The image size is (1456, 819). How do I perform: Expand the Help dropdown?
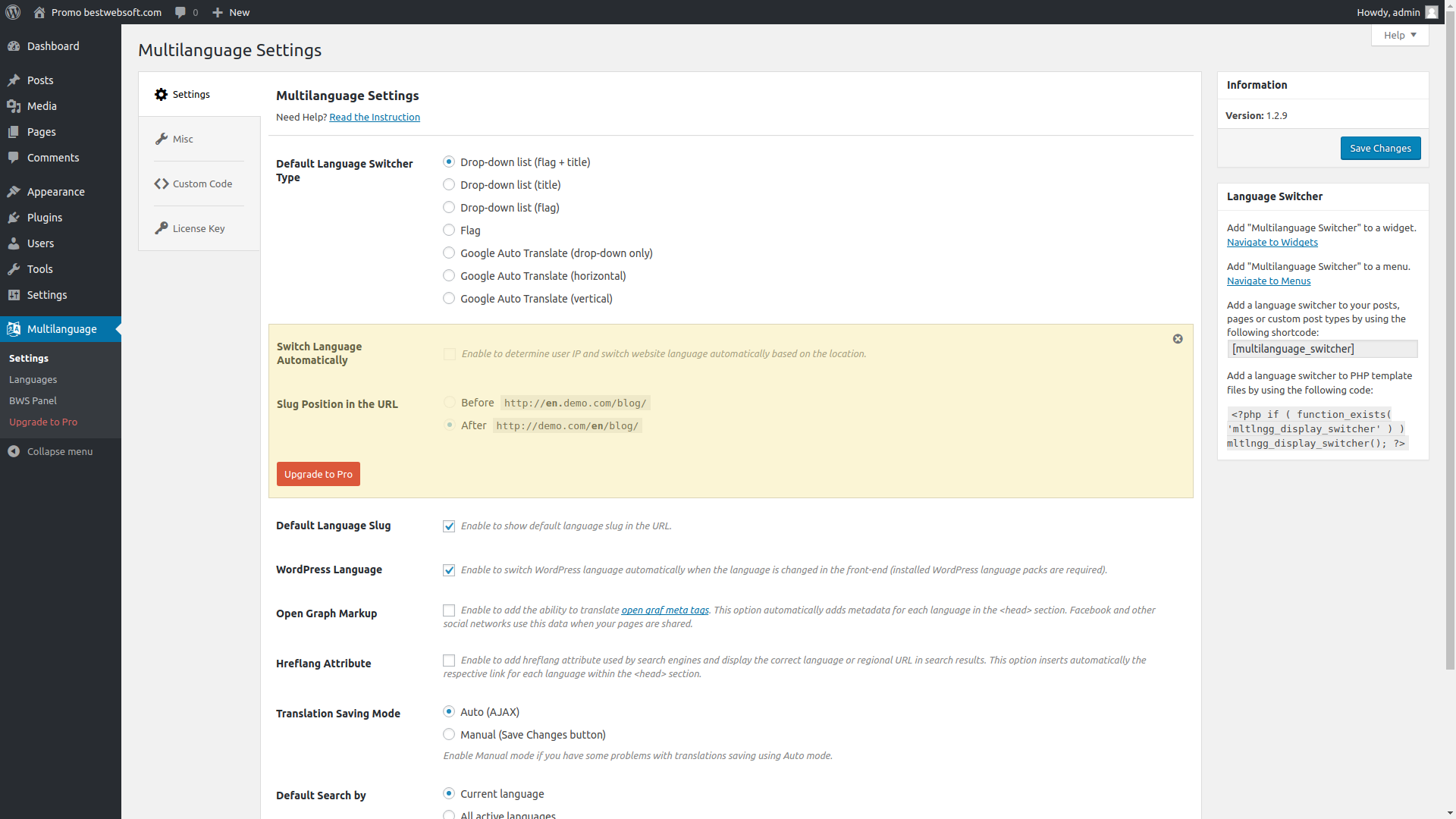(1400, 35)
